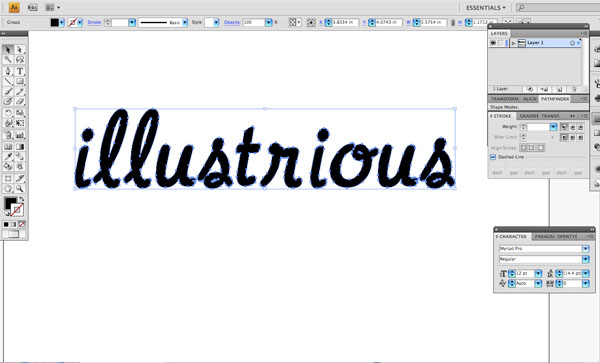Switch to the Transform tab
Screen dimensions: 600x363
[x=504, y=99]
